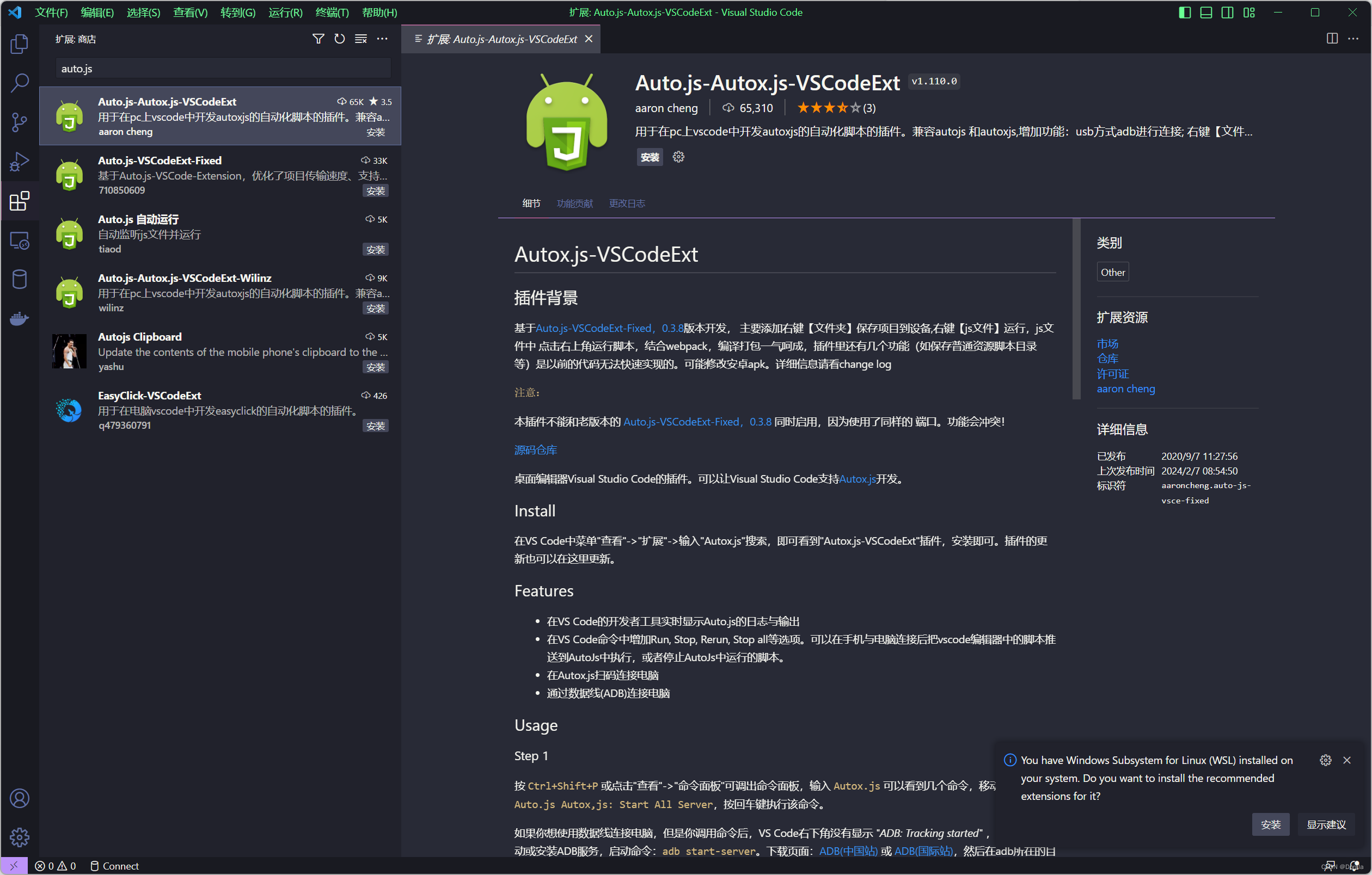Open the 文件(F) menu

(51, 13)
